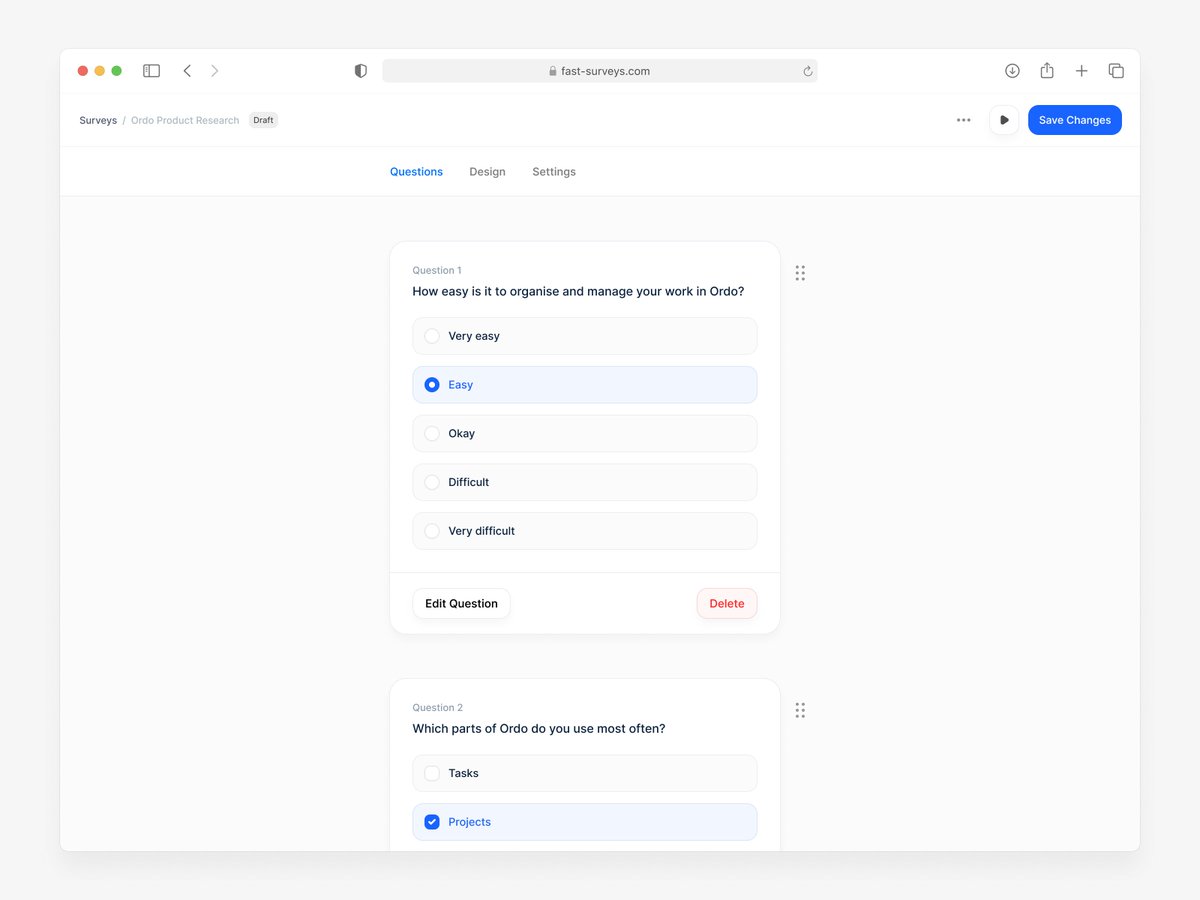This screenshot has height=900, width=1200.
Task: Delete Question 1
Action: [x=727, y=604]
